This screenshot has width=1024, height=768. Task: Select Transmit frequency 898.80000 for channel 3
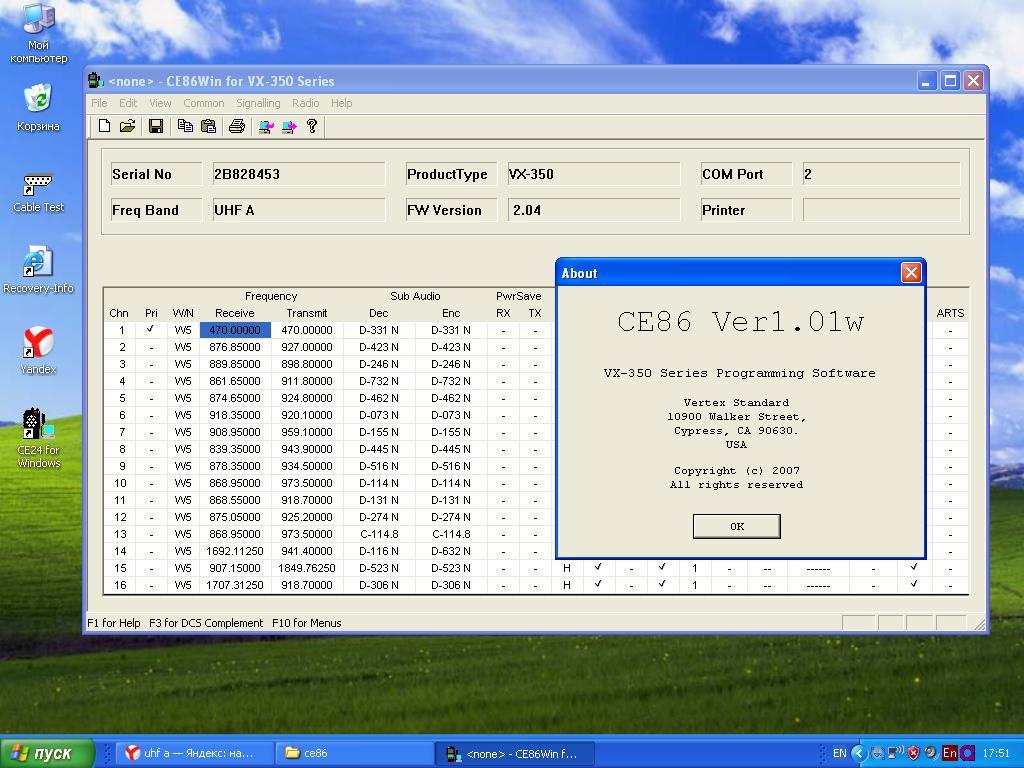click(x=307, y=364)
